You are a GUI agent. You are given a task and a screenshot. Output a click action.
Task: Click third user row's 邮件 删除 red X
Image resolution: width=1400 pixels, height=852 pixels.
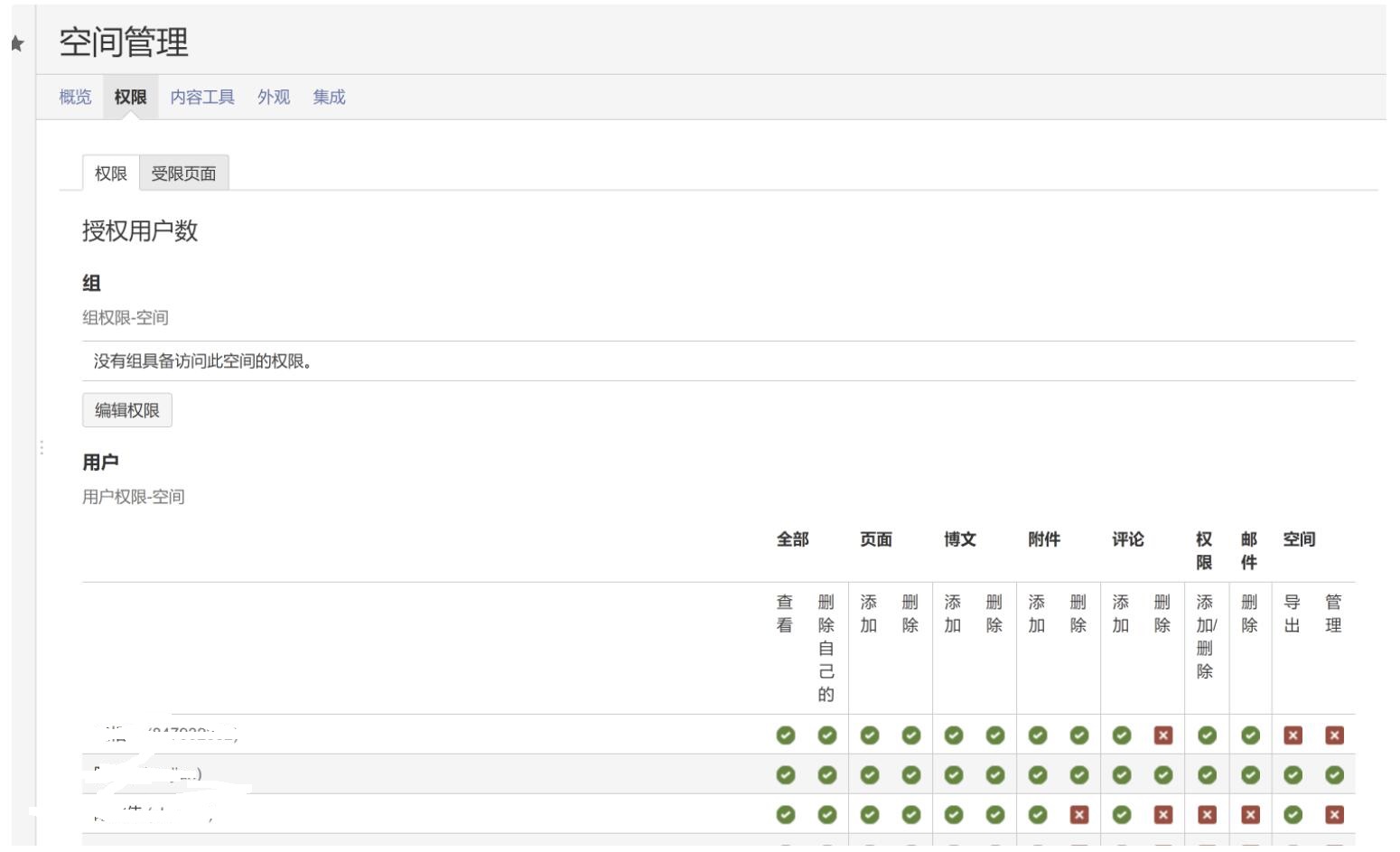1250,815
